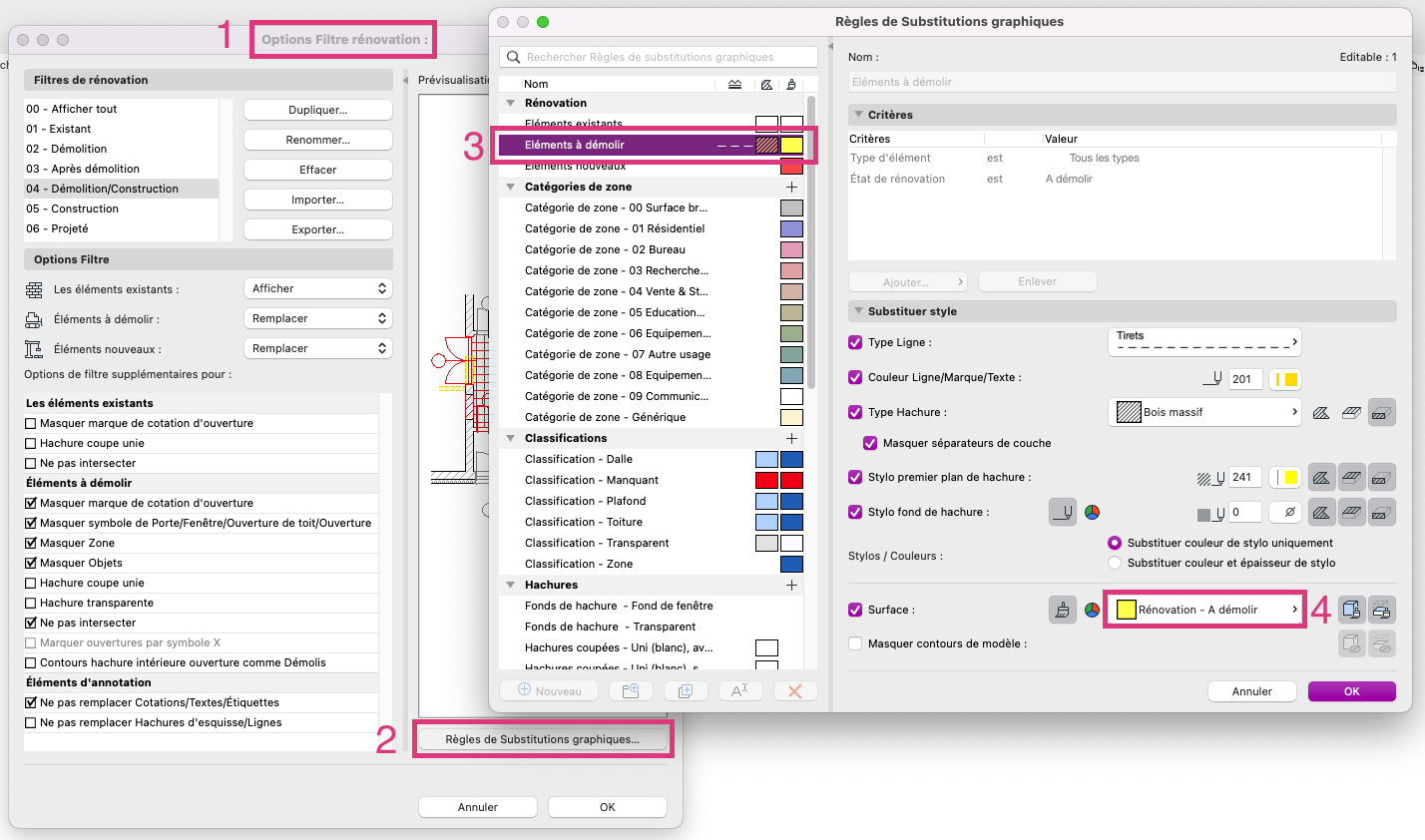Enable Masquer contours de modèle checkbox
The image size is (1425, 840).
tap(855, 643)
